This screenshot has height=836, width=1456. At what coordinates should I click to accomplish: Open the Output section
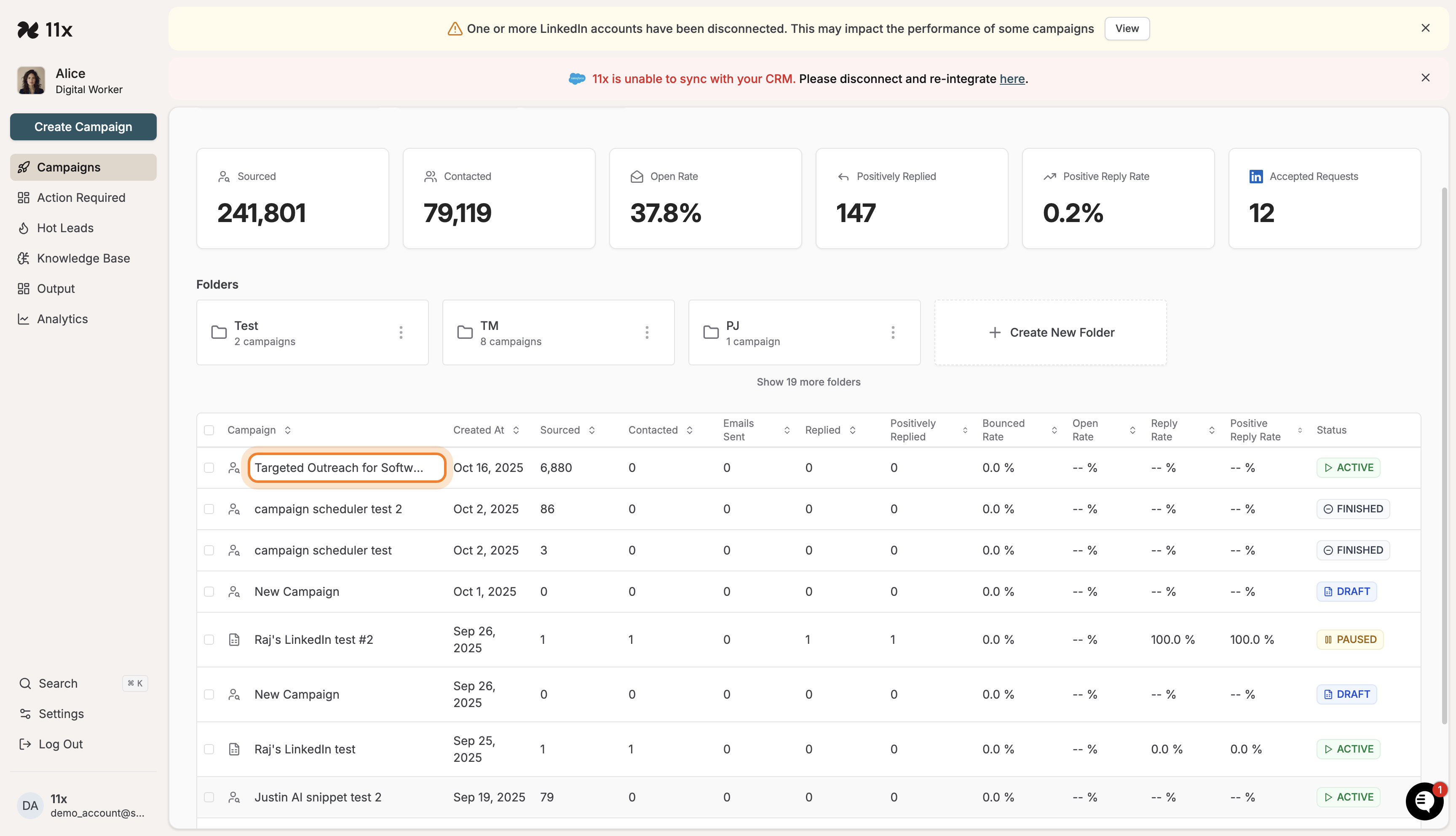[x=56, y=288]
